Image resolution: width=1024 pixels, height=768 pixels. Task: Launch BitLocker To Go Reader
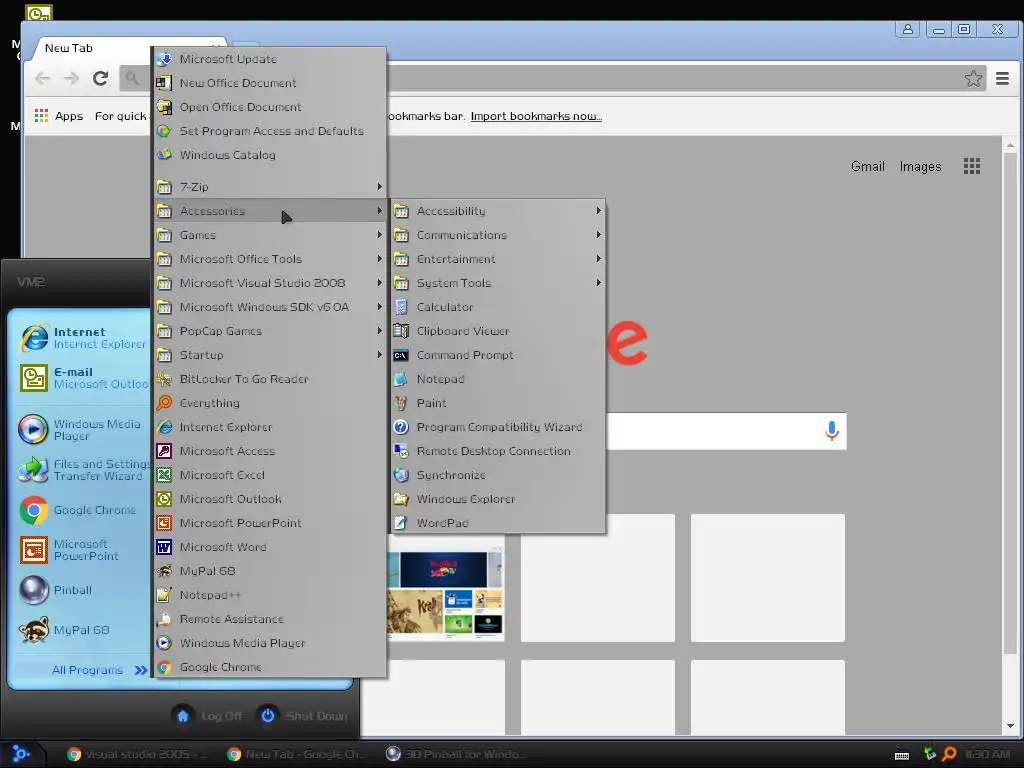coord(270,379)
